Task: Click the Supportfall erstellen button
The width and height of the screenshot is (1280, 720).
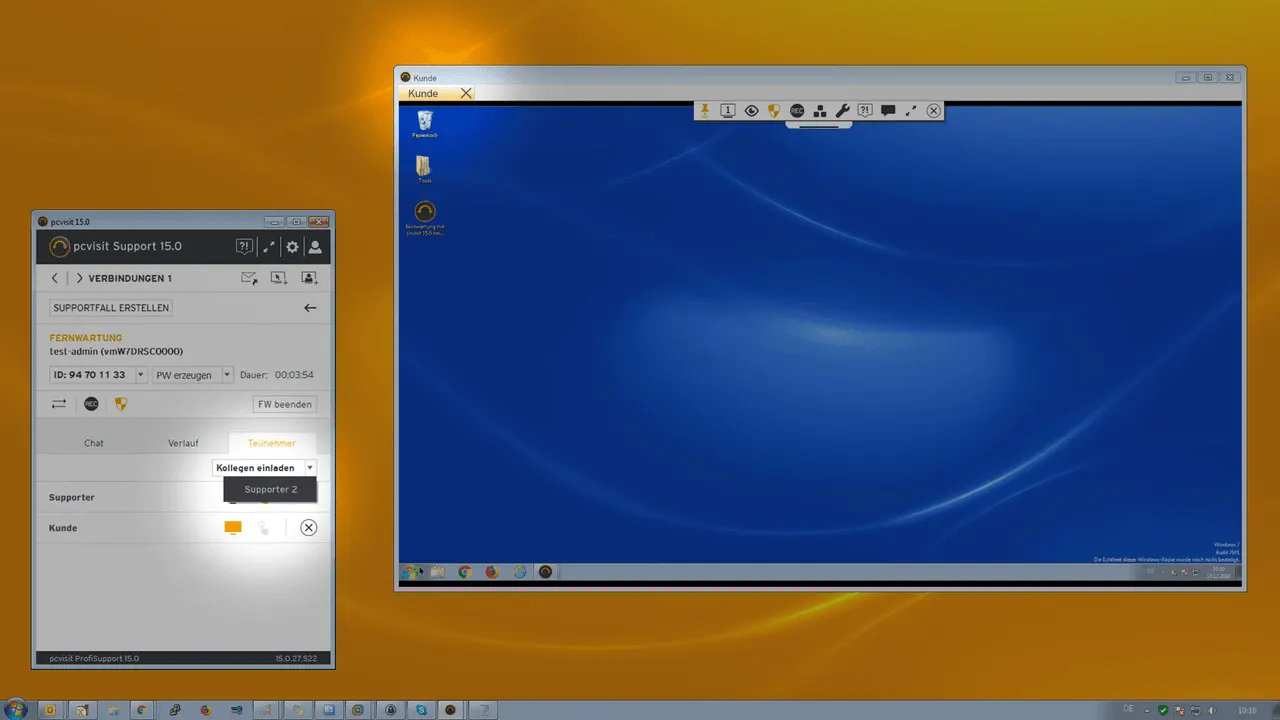Action: click(111, 308)
